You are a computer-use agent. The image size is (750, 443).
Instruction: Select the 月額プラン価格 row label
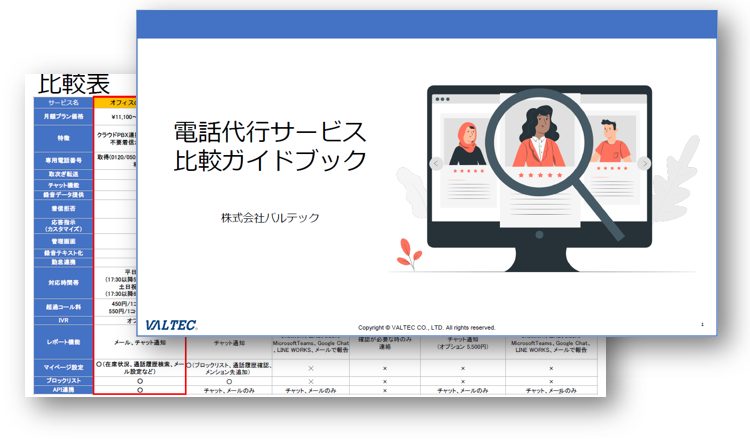[x=64, y=117]
